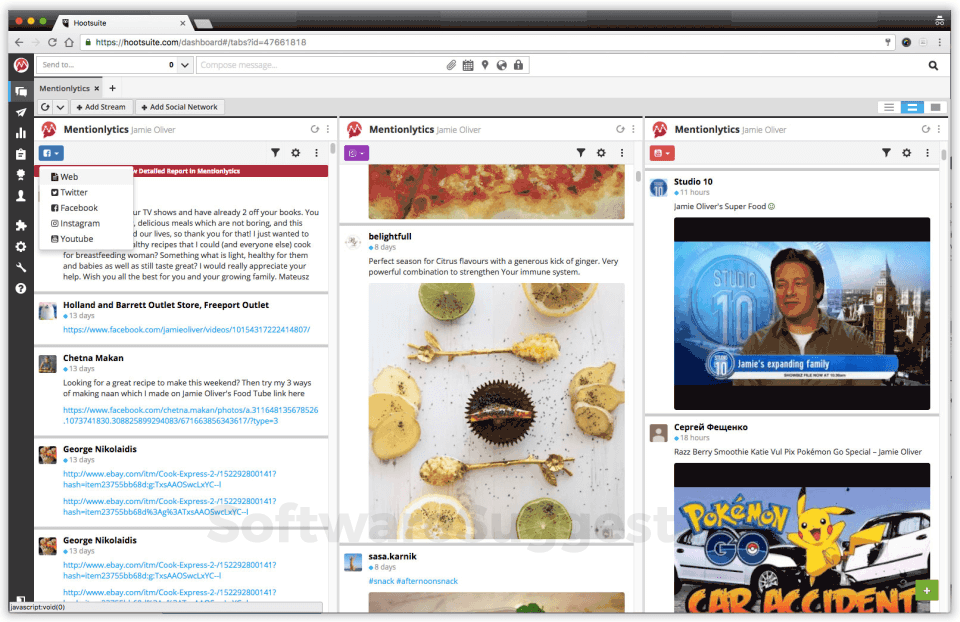
Task: Switch to standard stream view
Action: [x=912, y=107]
